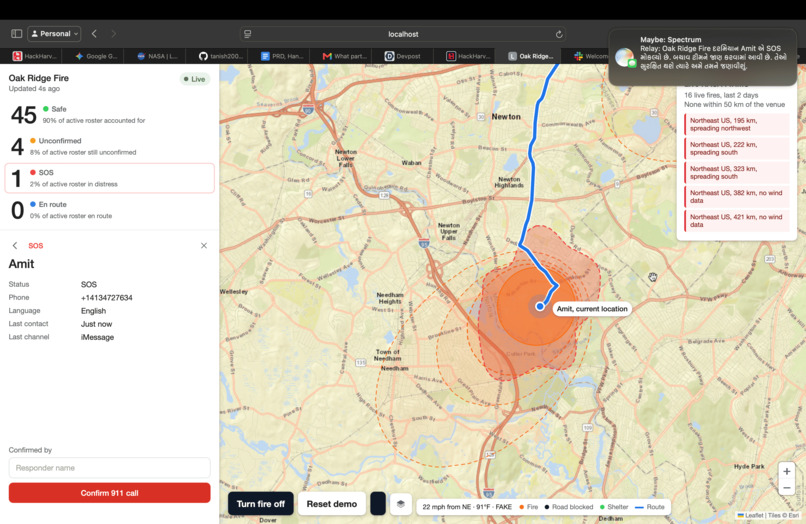Click the browser forward arrow

coord(114,33)
